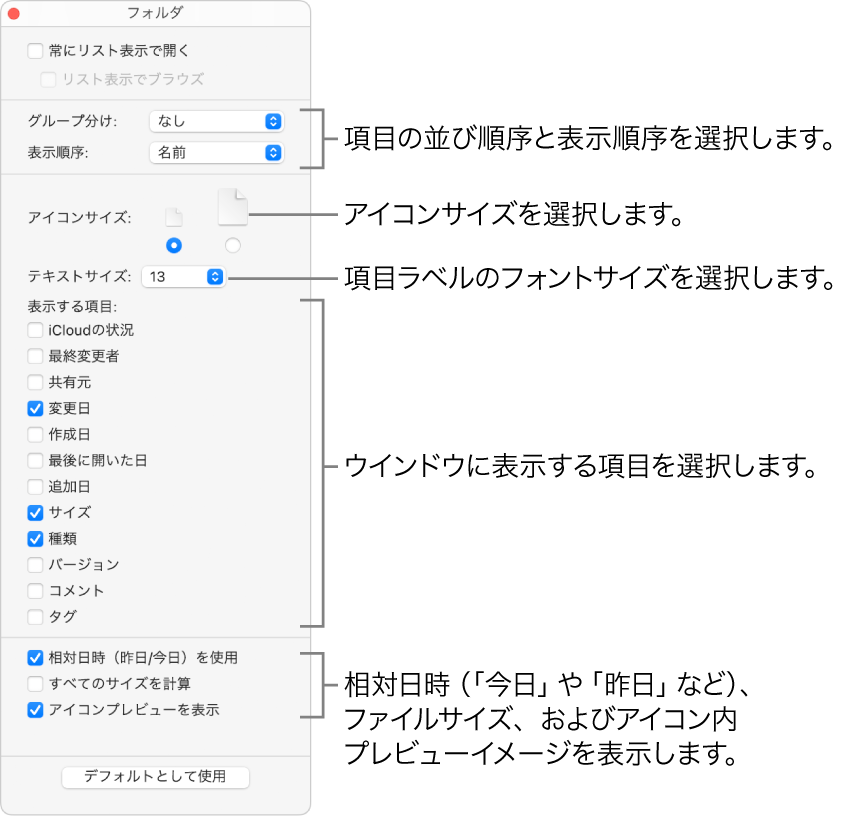Viewport: 846px width, 817px height.
Task: Open the テキストサイズ dropdown
Action: click(184, 277)
